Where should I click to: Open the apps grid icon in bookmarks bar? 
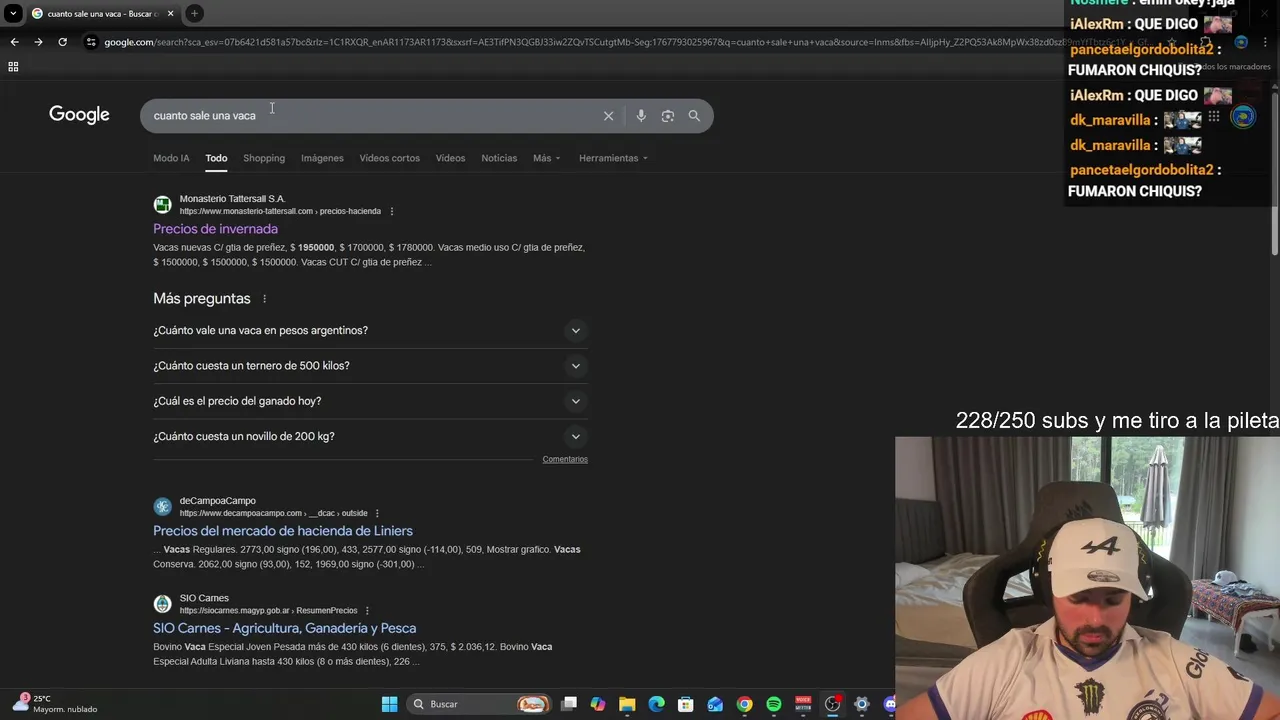point(13,67)
